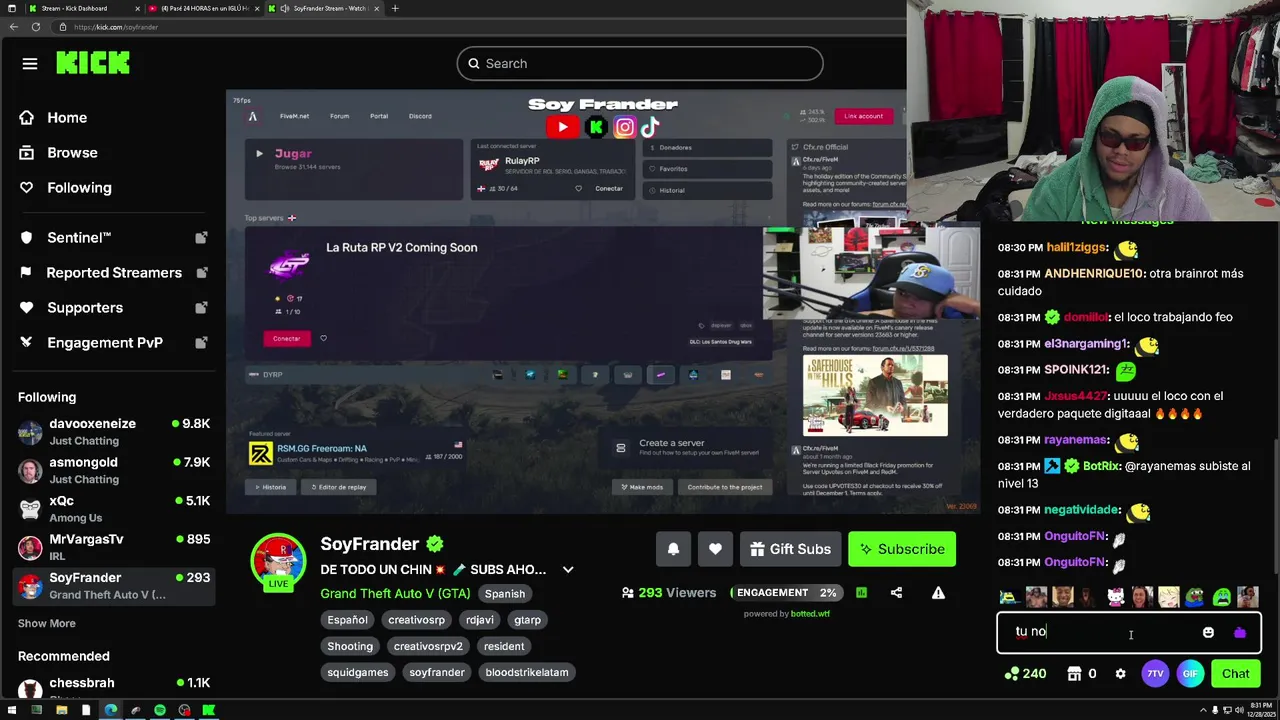This screenshot has height=720, width=1280.
Task: Open the YouTube icon under Soy Frander
Action: pos(562,127)
